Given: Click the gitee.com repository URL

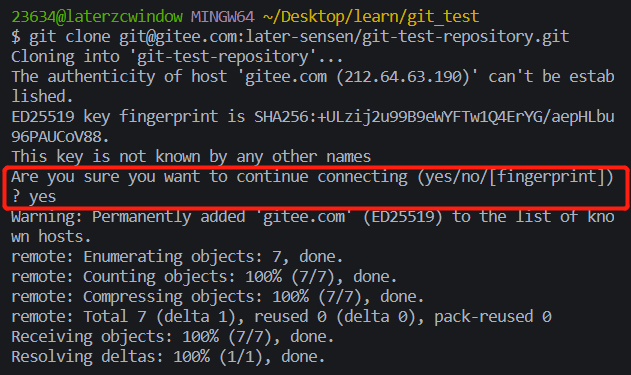Looking at the screenshot, I should click(x=344, y=37).
